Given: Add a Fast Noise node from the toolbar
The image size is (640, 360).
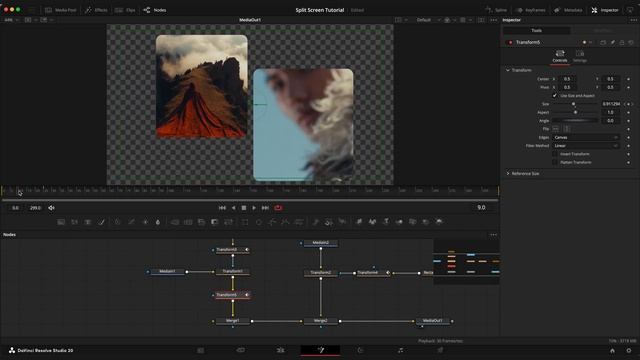Looking at the screenshot, I should (74, 222).
